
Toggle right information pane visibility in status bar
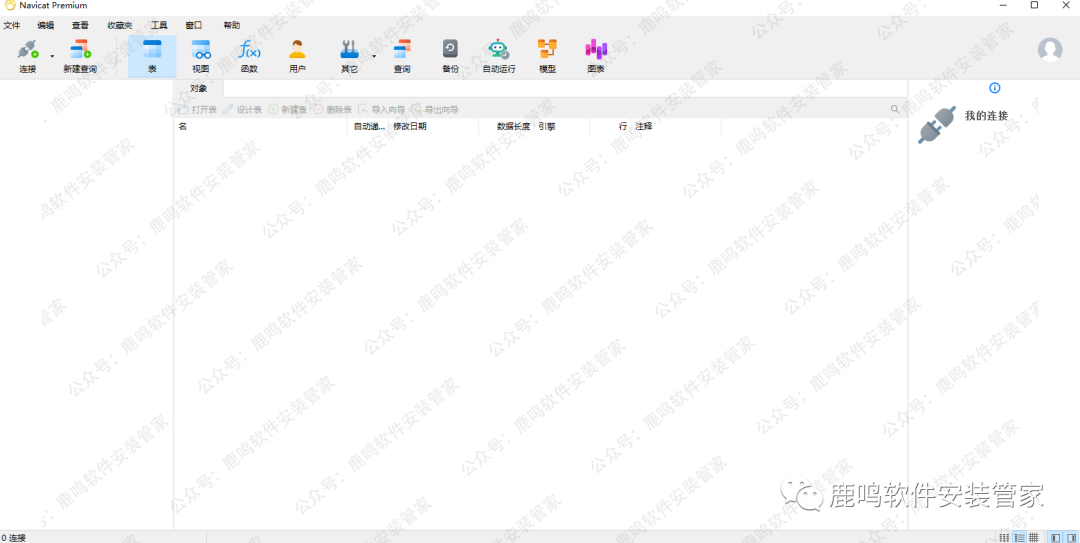click(x=1069, y=537)
